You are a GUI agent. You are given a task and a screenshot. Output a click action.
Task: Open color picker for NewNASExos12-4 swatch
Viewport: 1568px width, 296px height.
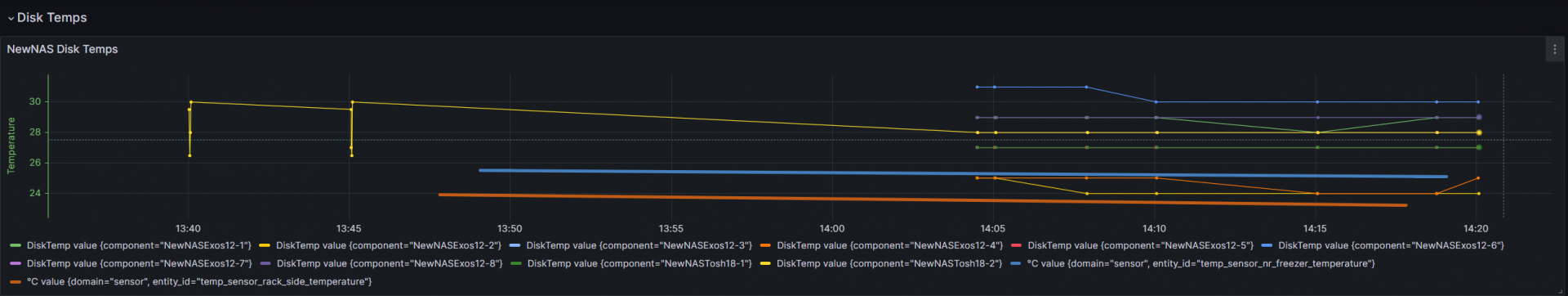765,245
